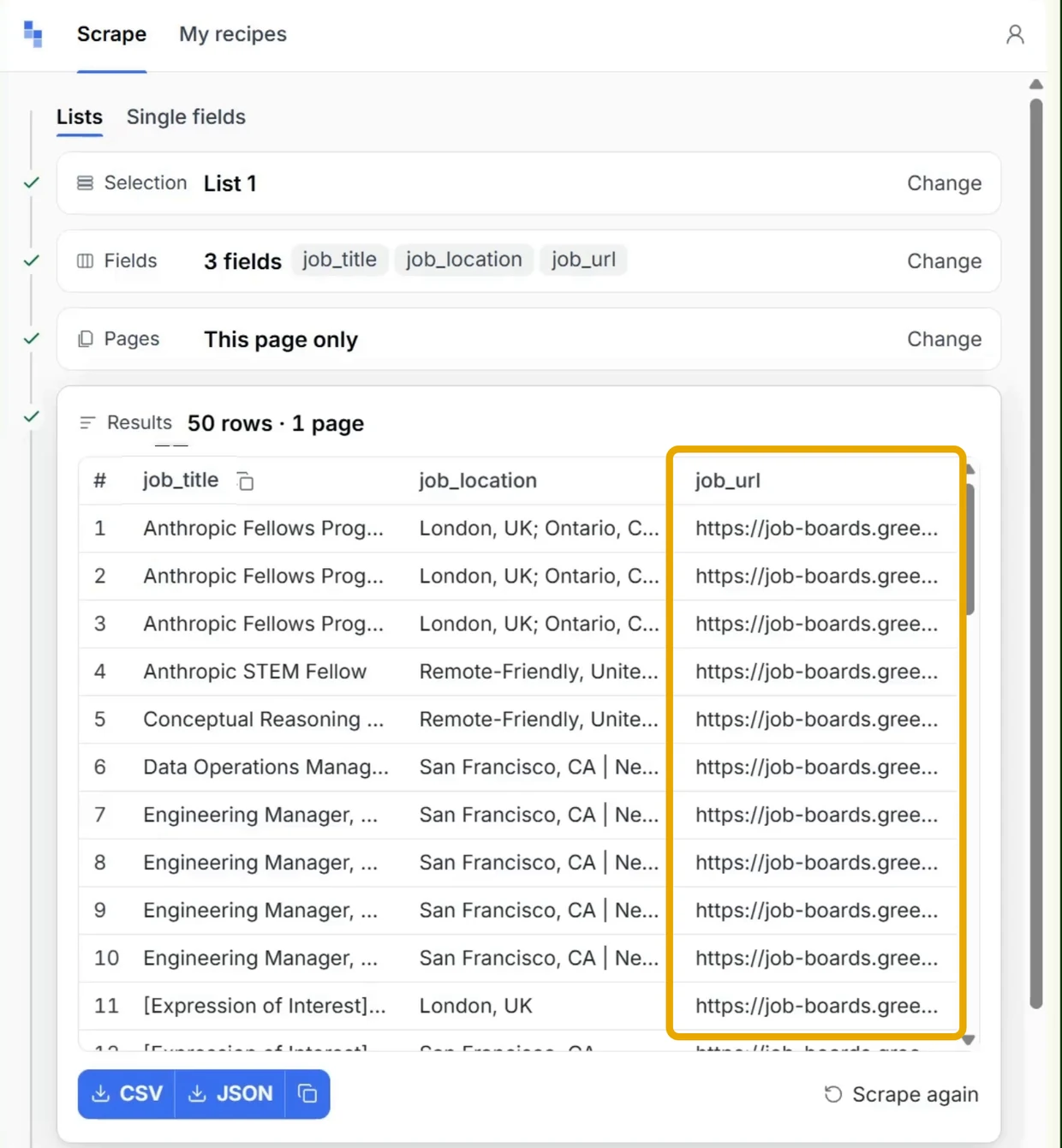Screen dimensions: 1062x1148
Task: Click the Selection list icon
Action: 85,183
